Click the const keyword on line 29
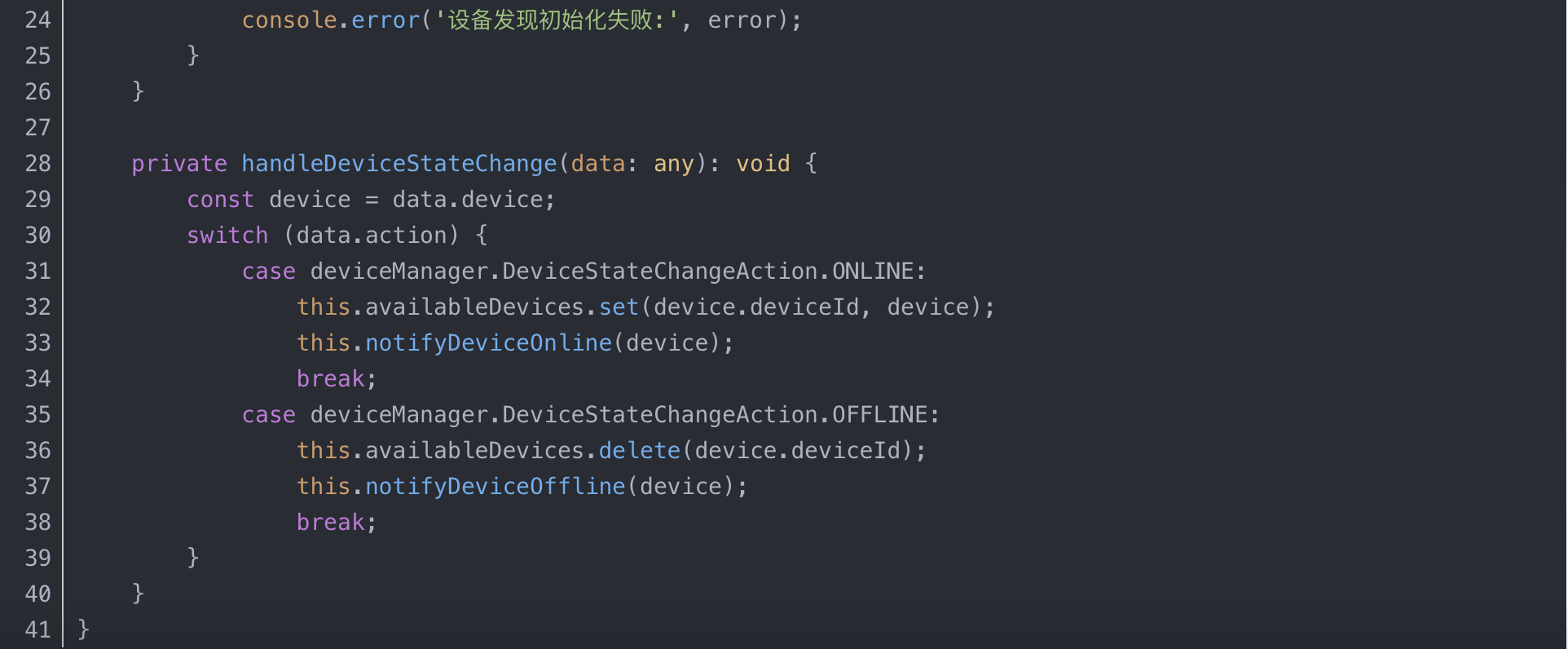 point(220,199)
